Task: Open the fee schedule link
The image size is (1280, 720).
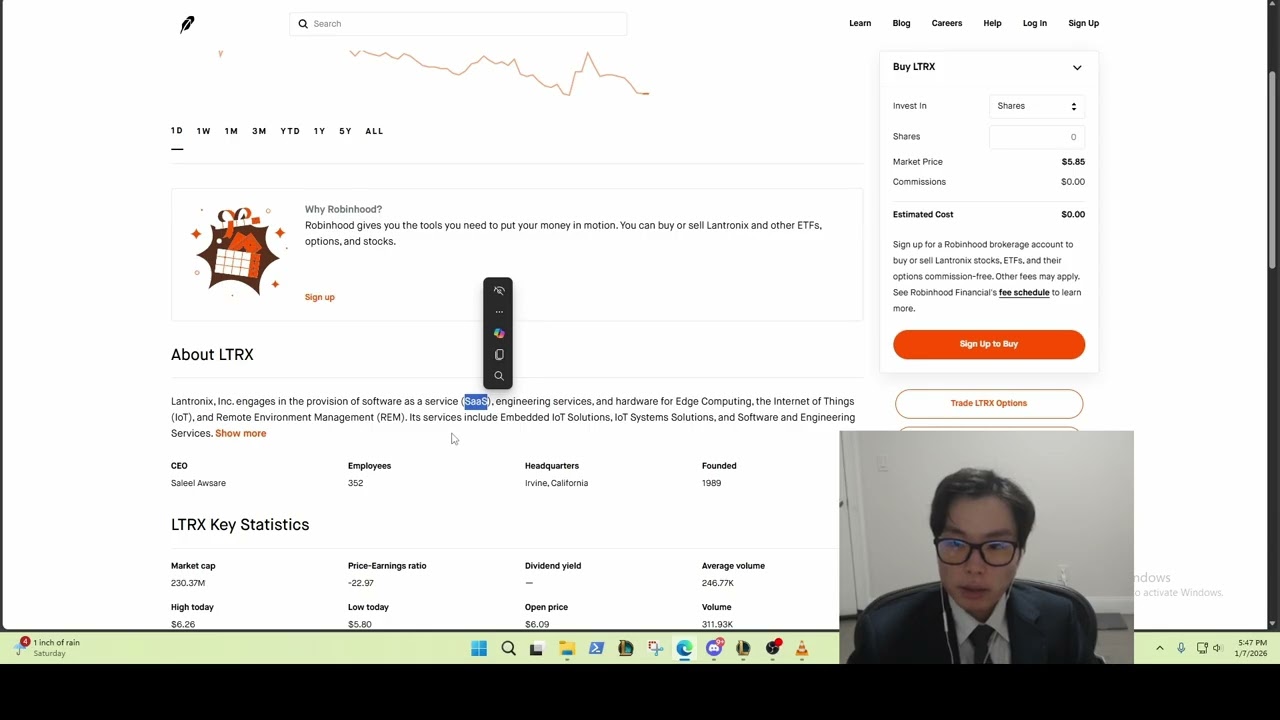Action: click(x=1024, y=293)
